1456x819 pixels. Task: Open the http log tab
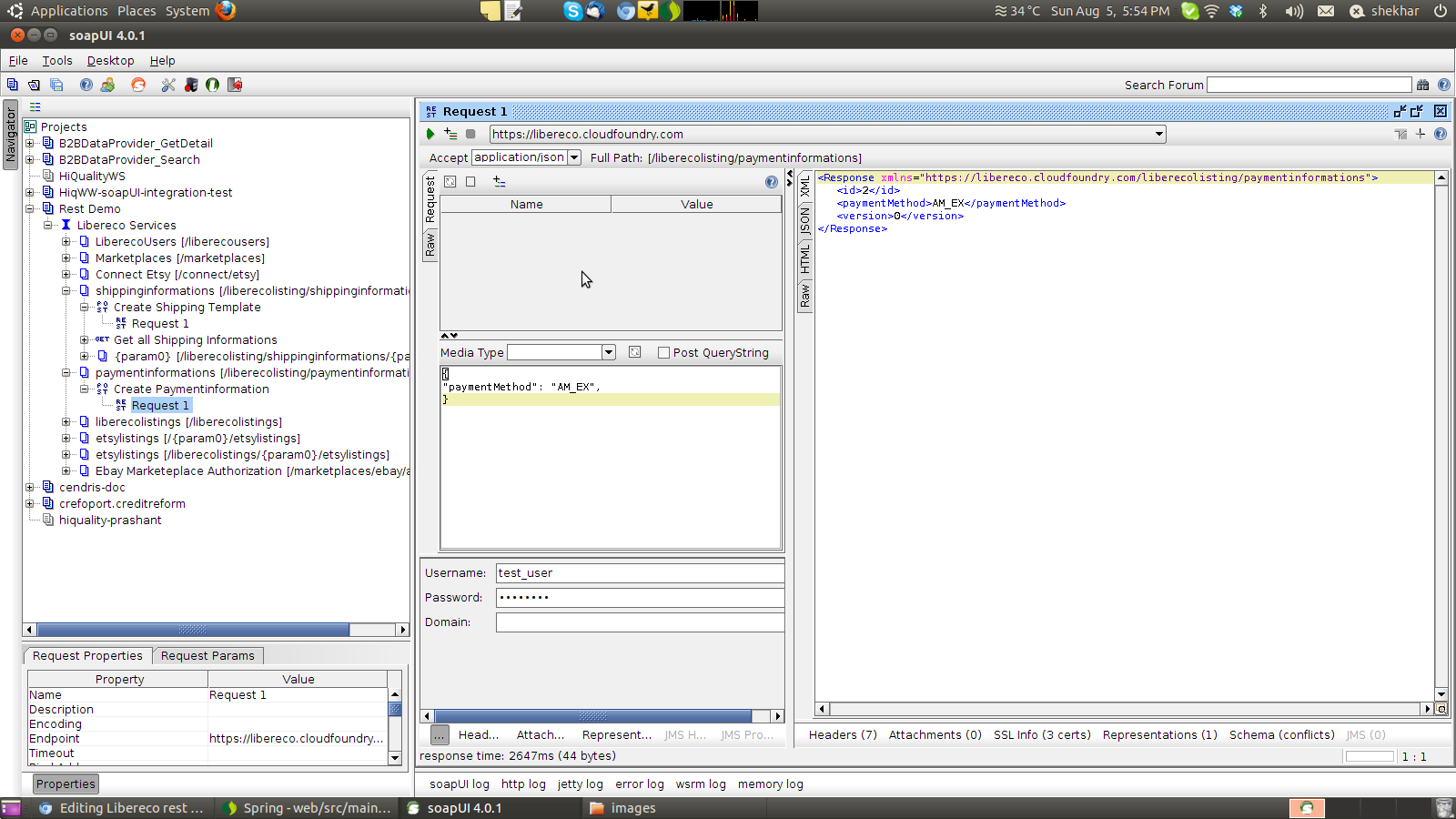[523, 784]
